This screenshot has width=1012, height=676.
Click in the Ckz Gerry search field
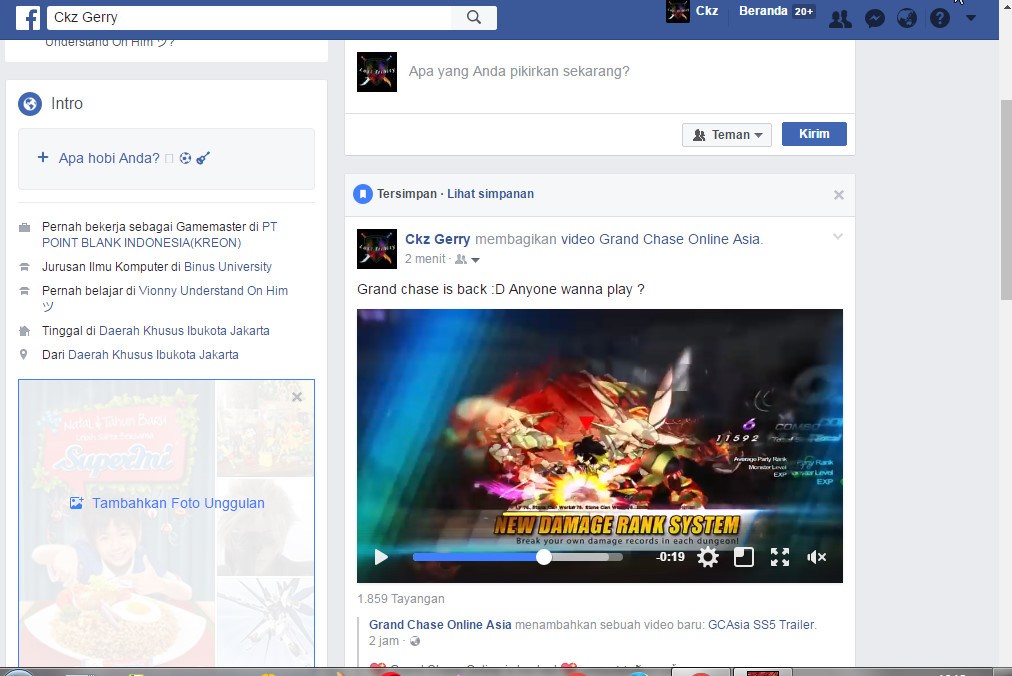click(x=249, y=17)
